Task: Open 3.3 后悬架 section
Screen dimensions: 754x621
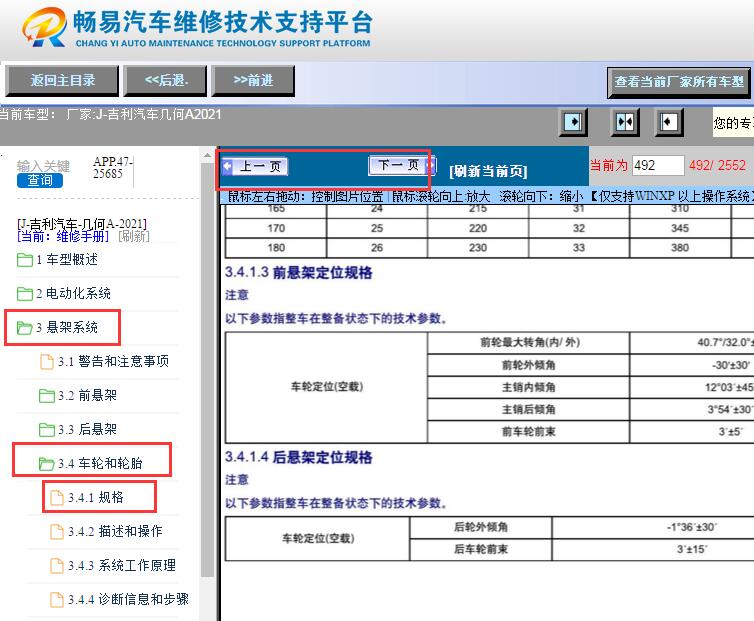Action: click(88, 429)
